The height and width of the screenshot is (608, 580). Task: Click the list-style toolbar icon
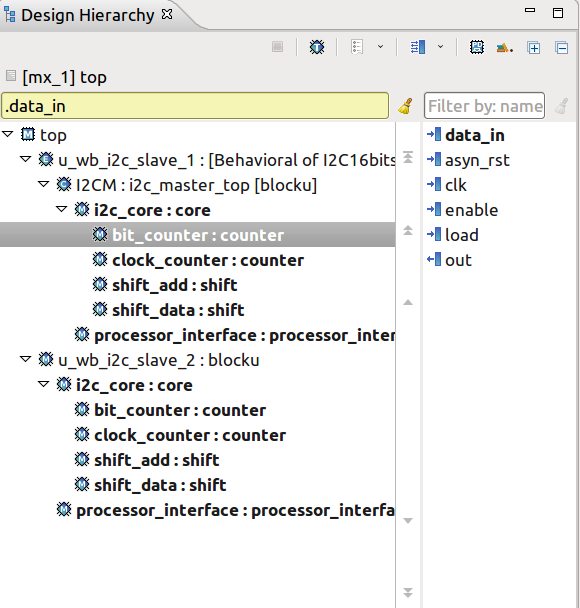(357, 47)
